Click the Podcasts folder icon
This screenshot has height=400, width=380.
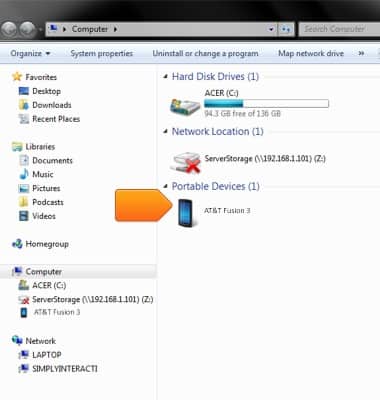pyautogui.click(x=24, y=202)
